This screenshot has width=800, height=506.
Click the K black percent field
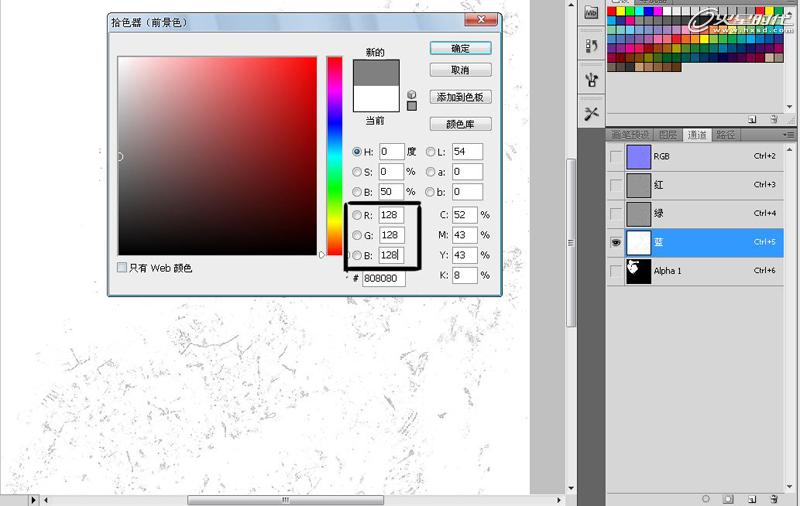(464, 275)
